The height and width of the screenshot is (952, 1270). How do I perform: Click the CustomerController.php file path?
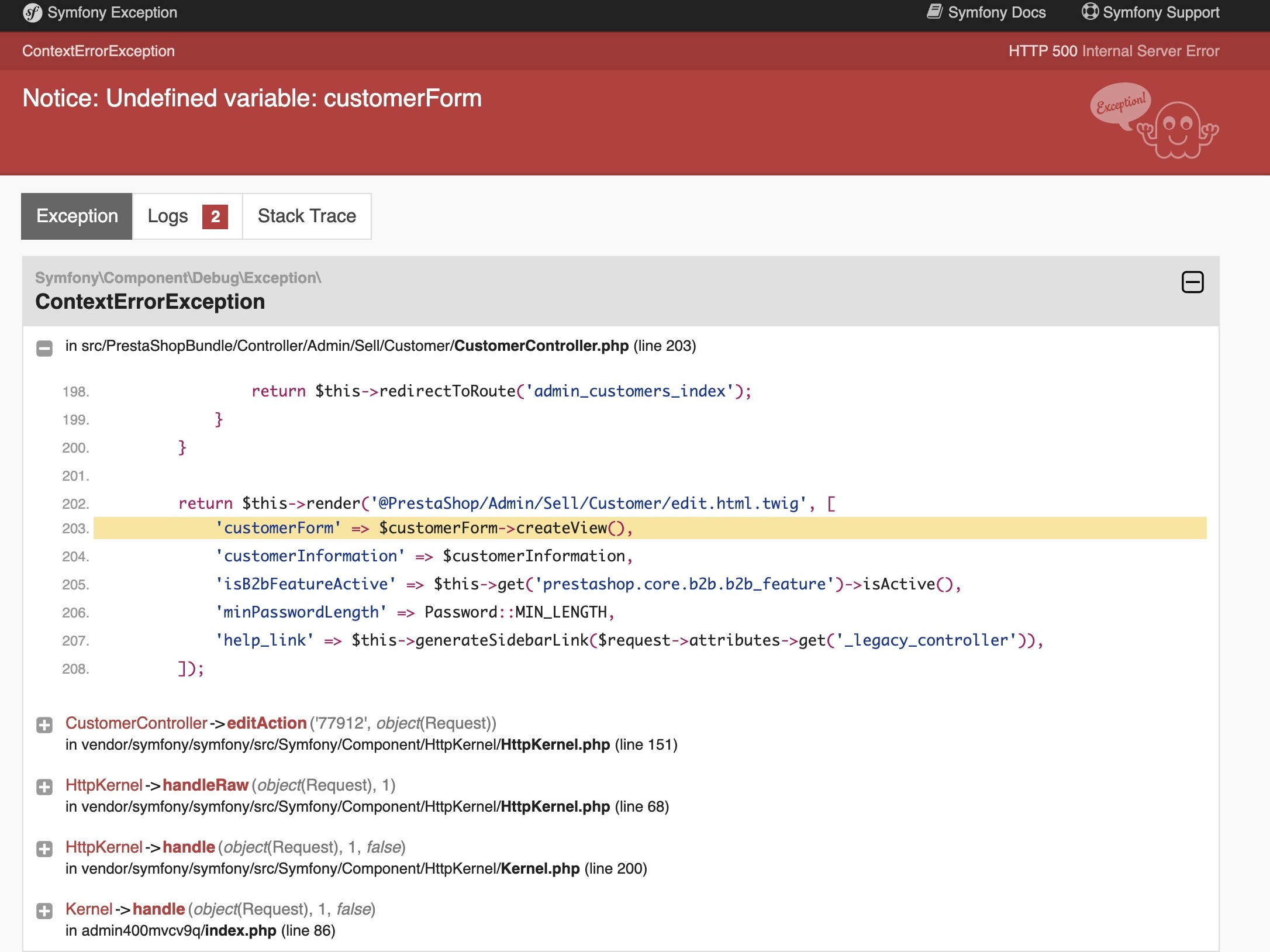click(541, 346)
